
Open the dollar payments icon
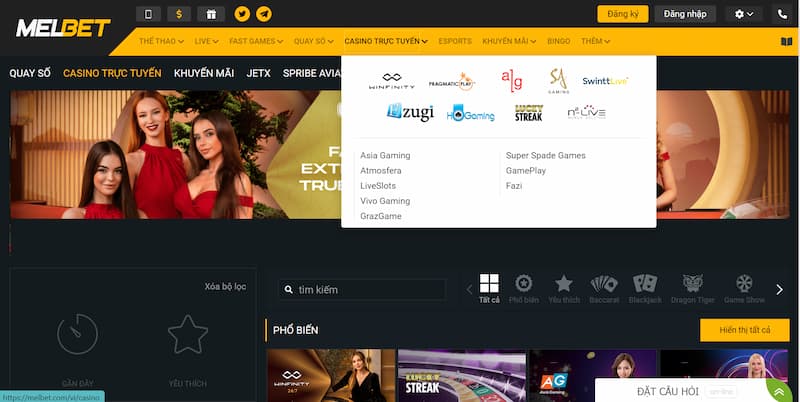pyautogui.click(x=179, y=14)
